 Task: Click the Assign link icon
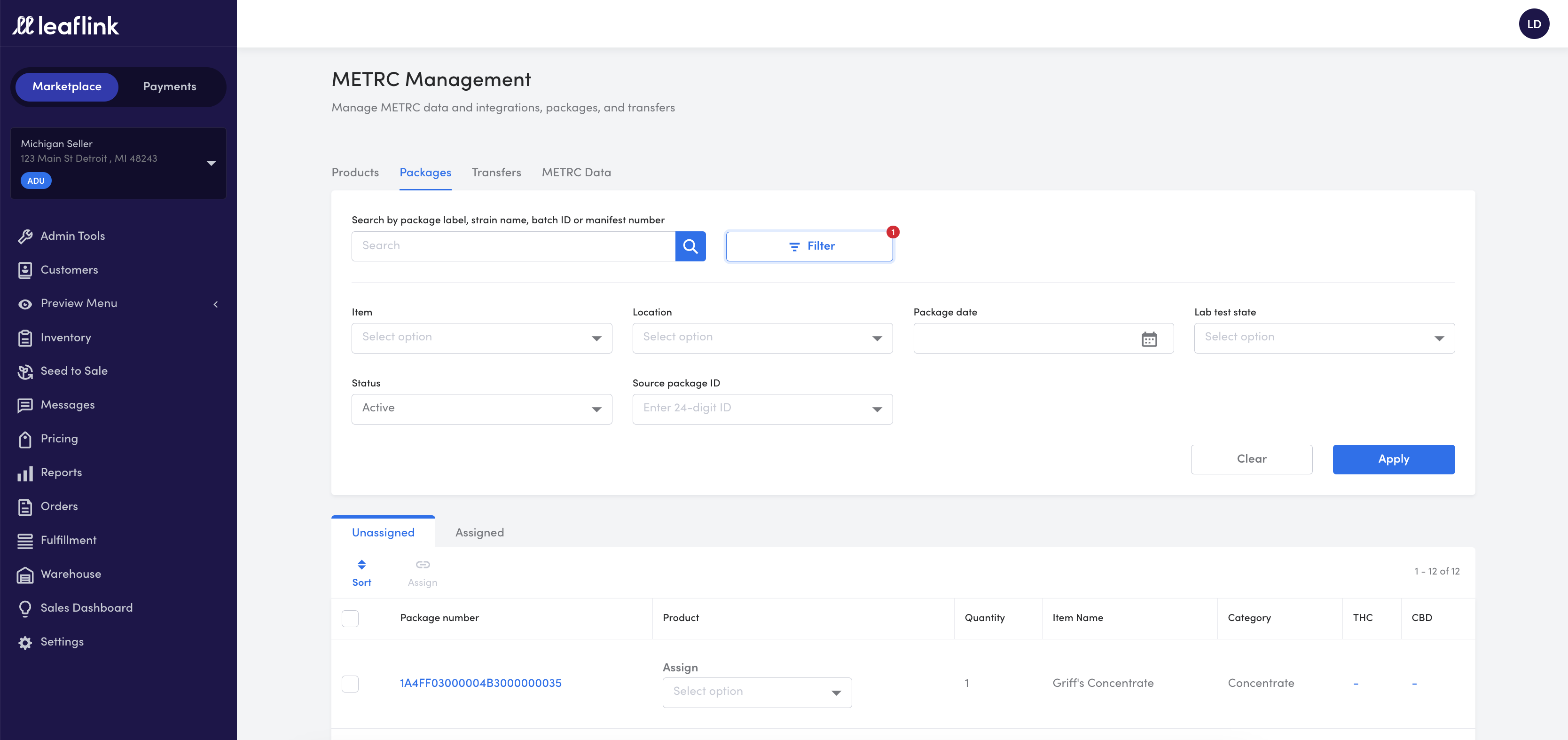point(423,565)
